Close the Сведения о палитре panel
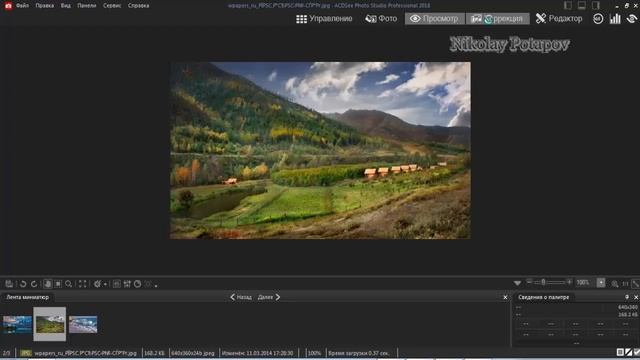This screenshot has height=360, width=640. pyautogui.click(x=636, y=297)
